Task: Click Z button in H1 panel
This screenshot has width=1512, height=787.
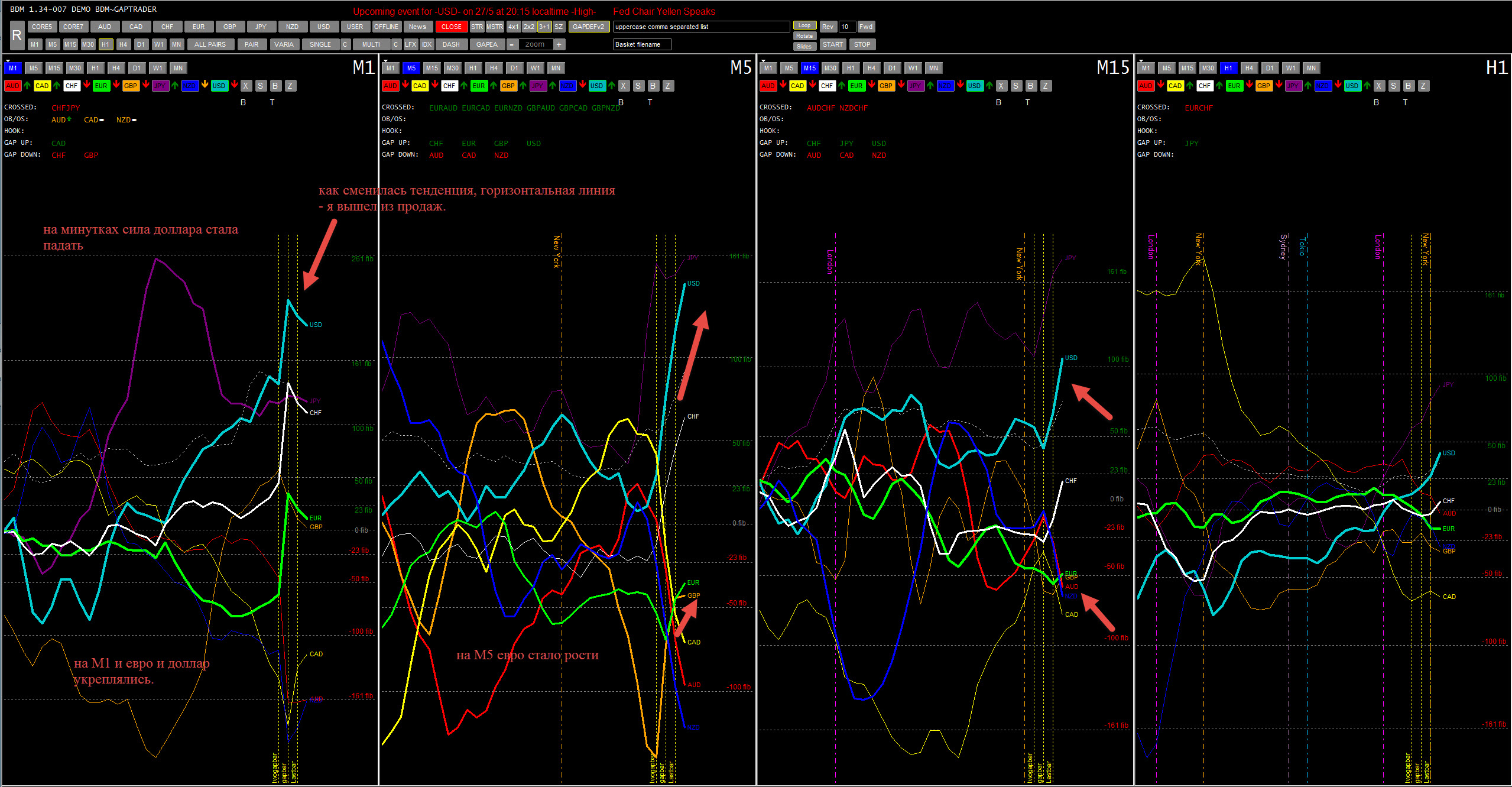Action: (x=1423, y=86)
